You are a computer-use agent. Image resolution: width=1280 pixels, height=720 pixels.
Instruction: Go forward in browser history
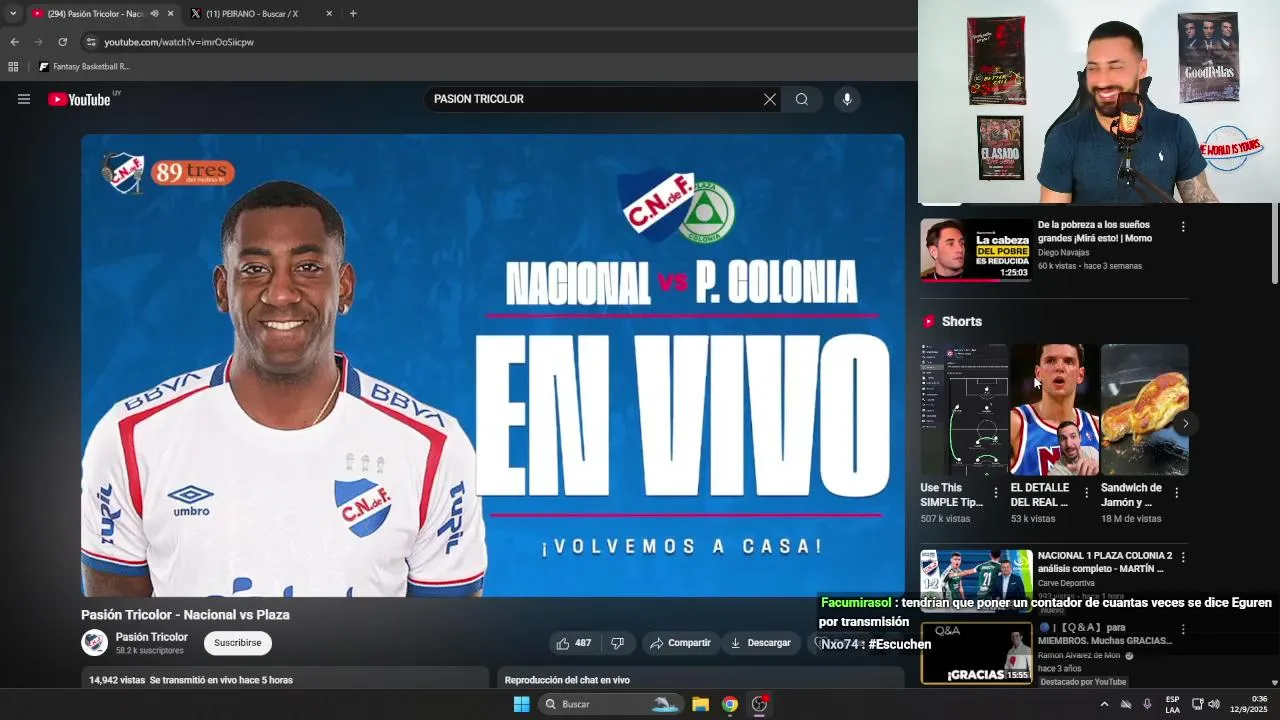click(38, 42)
